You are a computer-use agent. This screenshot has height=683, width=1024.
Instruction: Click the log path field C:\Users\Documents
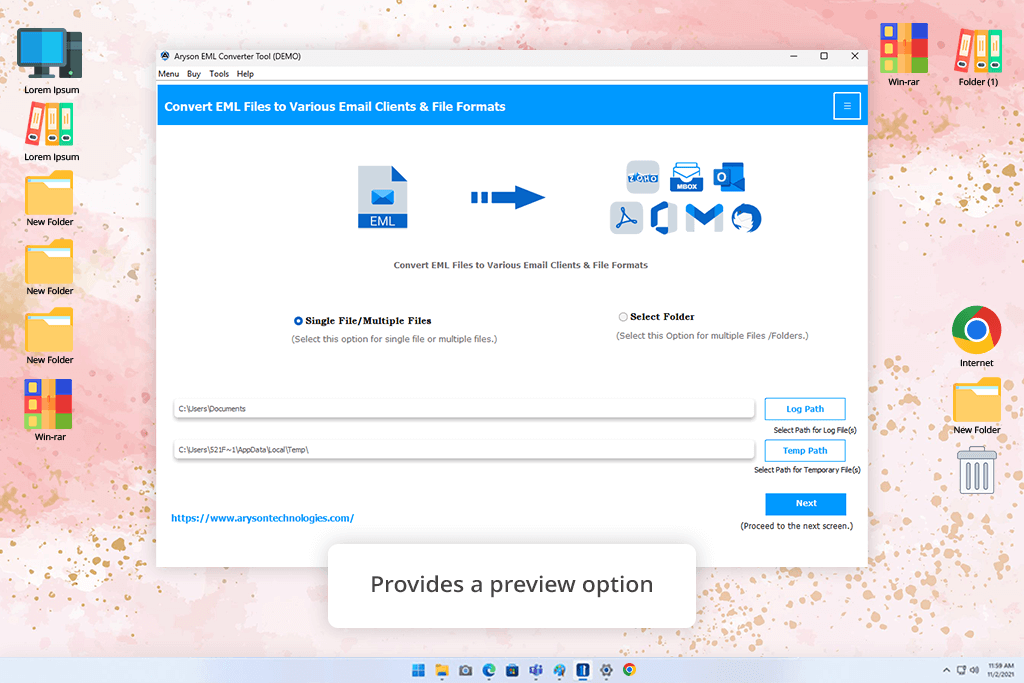click(464, 409)
